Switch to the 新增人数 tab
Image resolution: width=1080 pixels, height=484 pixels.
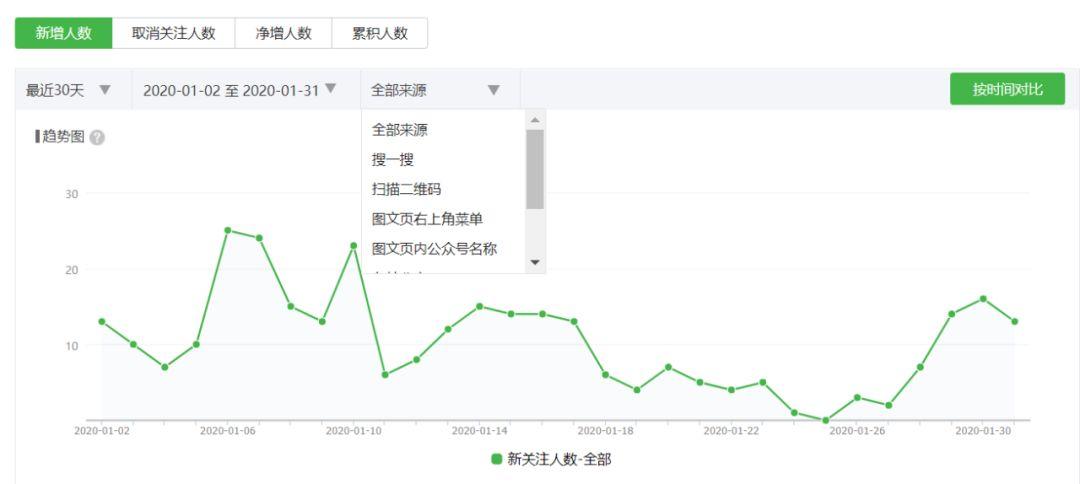coord(63,33)
